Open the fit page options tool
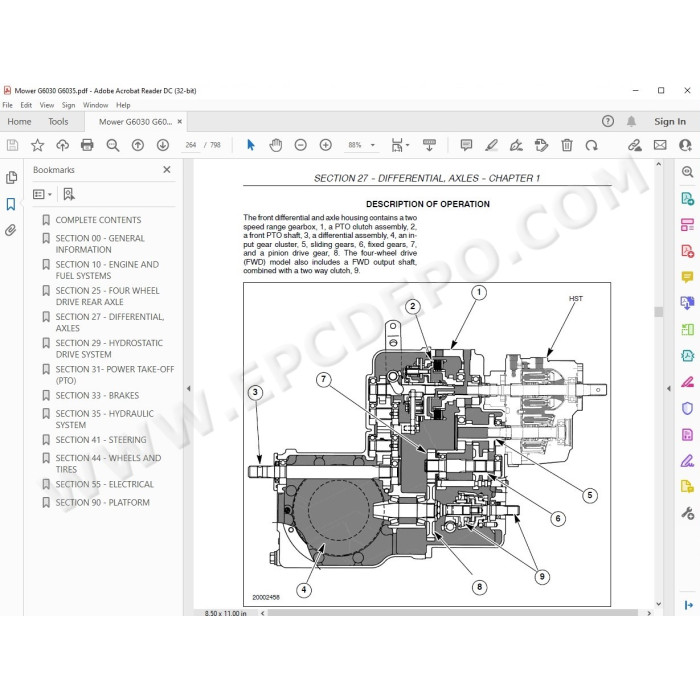 coord(400,145)
